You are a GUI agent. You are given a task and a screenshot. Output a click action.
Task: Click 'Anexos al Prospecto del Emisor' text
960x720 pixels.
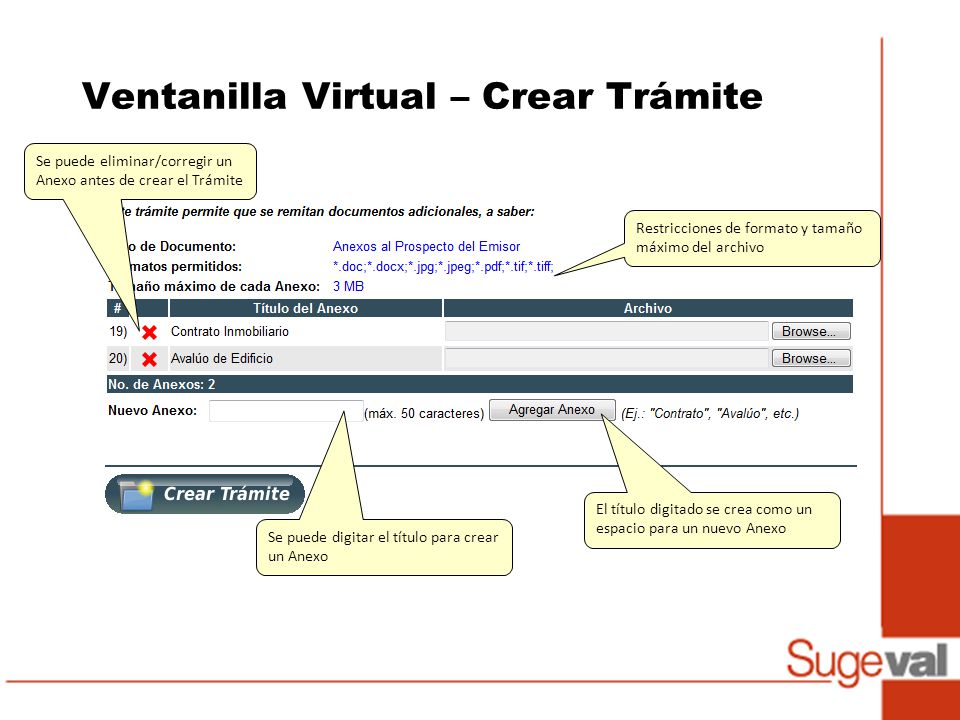(426, 246)
